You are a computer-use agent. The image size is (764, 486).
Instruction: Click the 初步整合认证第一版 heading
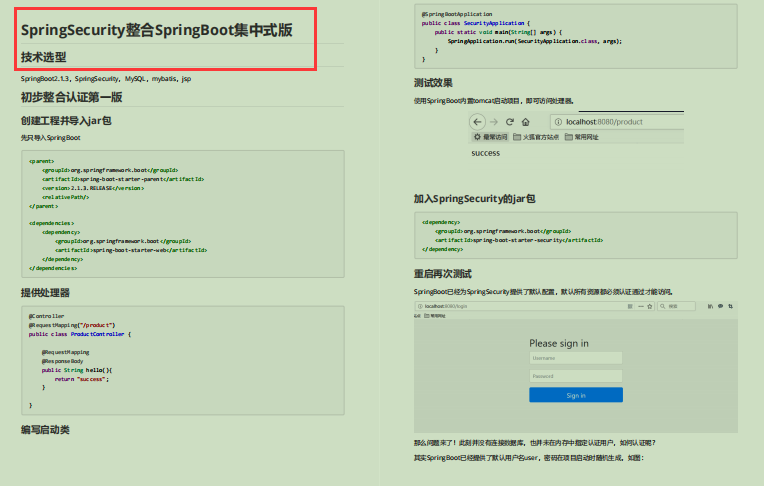coord(71,97)
